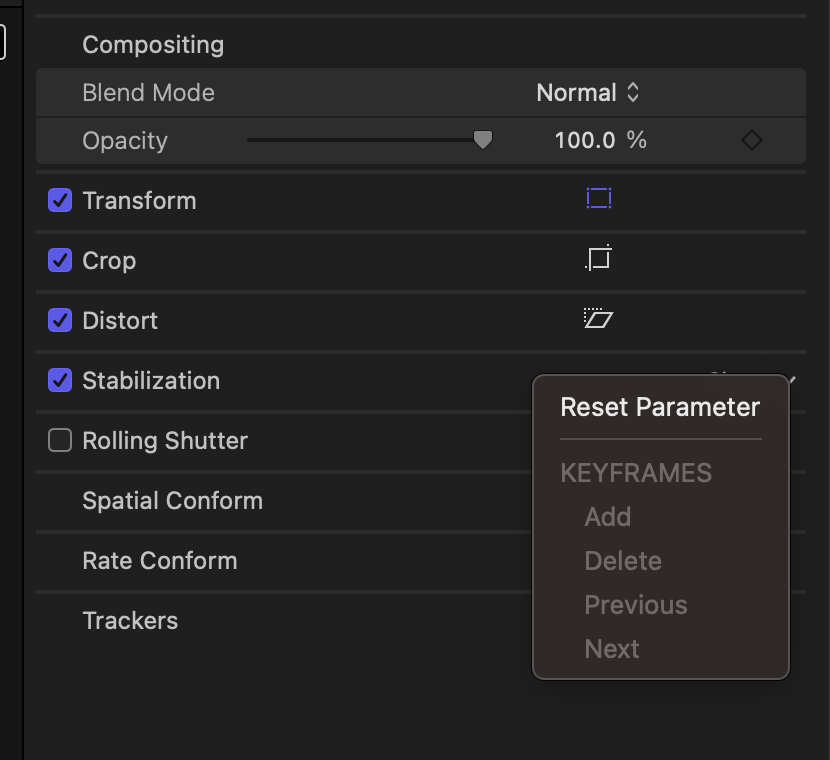This screenshot has width=830, height=760.
Task: Open the Blend Mode Normal dropdown
Action: (x=588, y=93)
